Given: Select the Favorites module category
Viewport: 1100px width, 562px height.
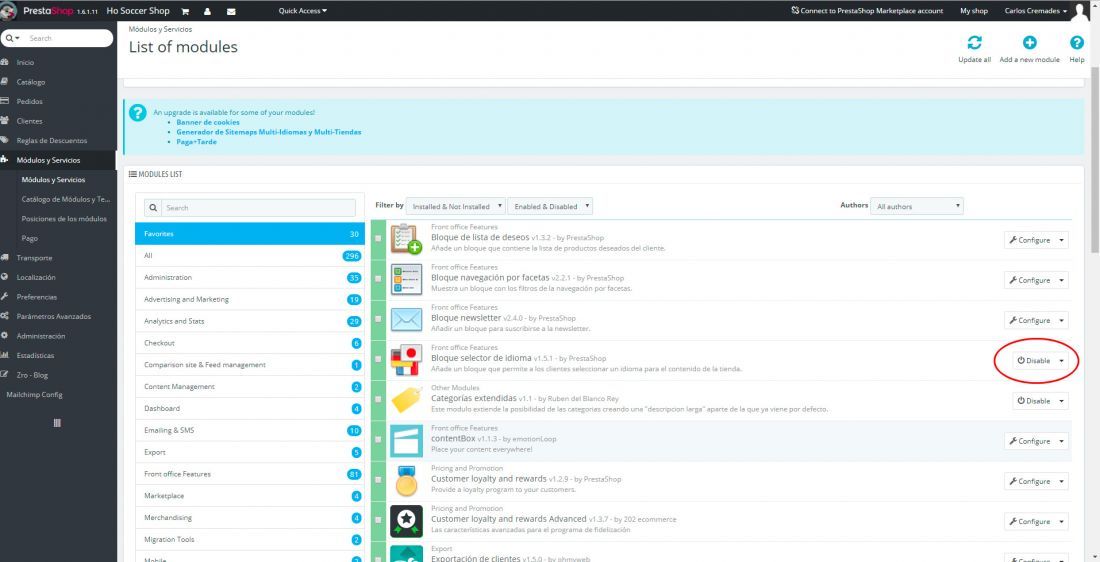Looking at the screenshot, I should [x=250, y=234].
